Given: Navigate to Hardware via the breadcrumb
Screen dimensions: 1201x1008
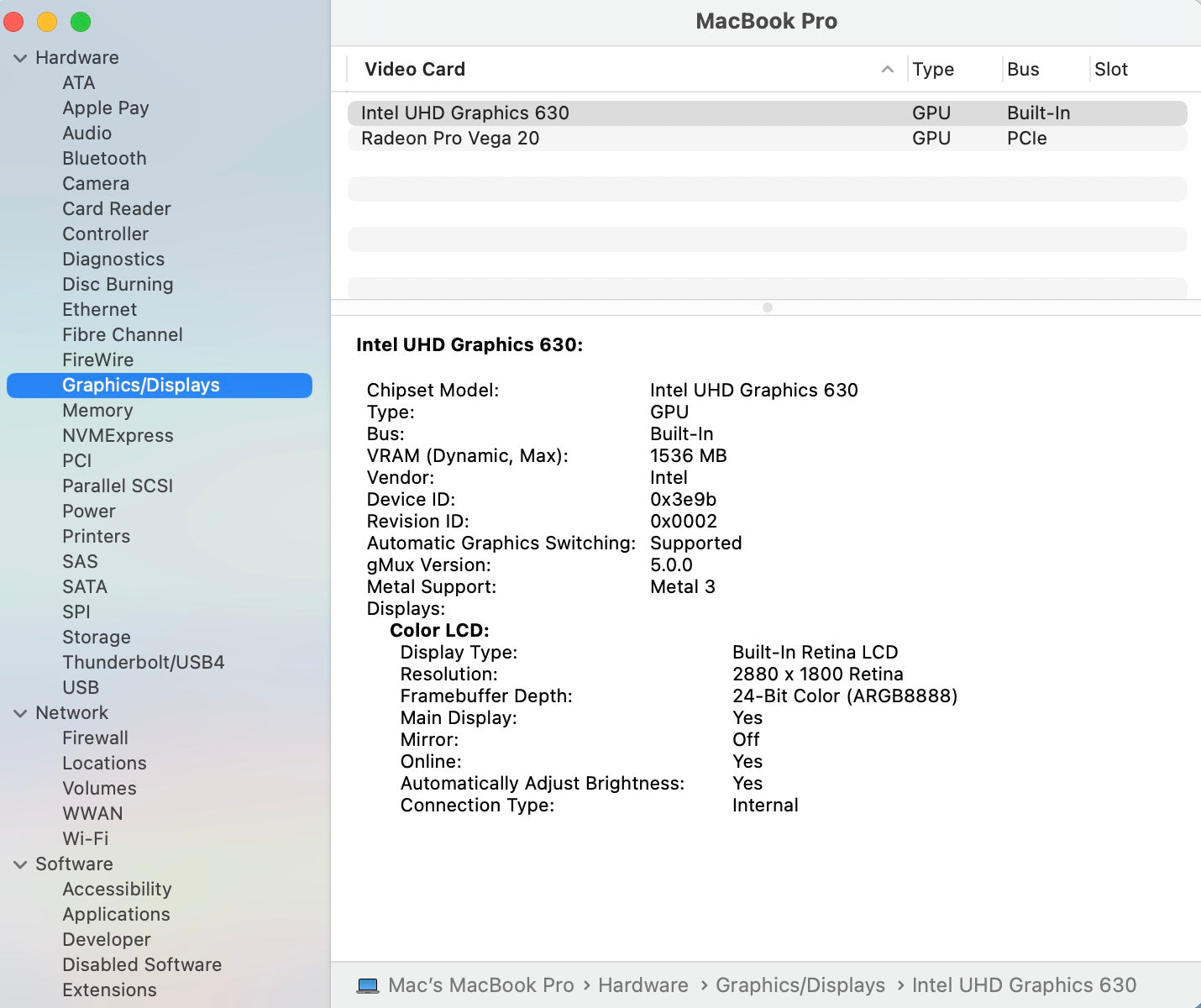Looking at the screenshot, I should point(642,984).
